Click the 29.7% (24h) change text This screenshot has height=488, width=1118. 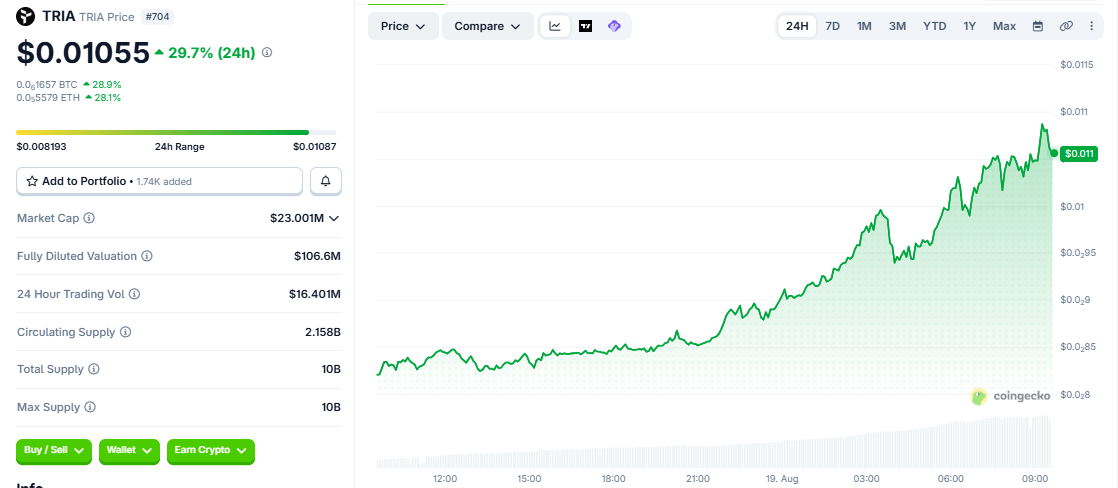(212, 52)
